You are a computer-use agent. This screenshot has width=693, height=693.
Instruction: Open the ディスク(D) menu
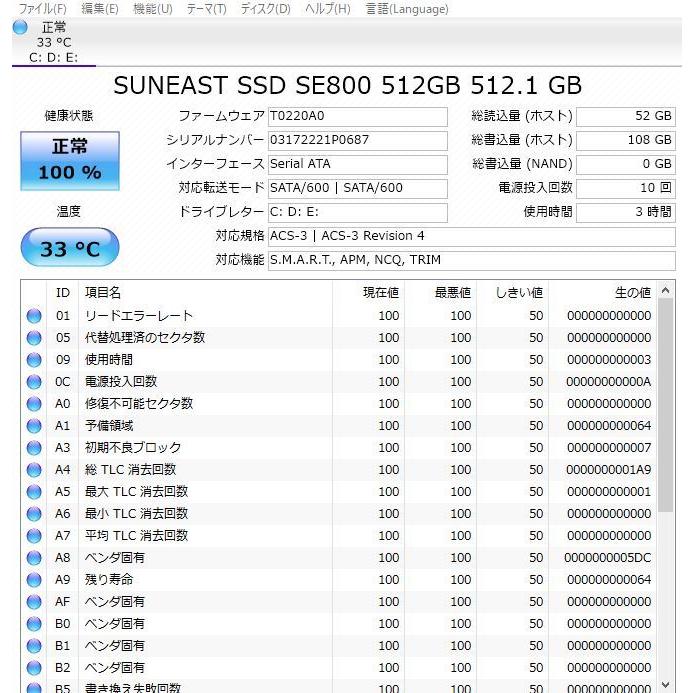(x=265, y=8)
